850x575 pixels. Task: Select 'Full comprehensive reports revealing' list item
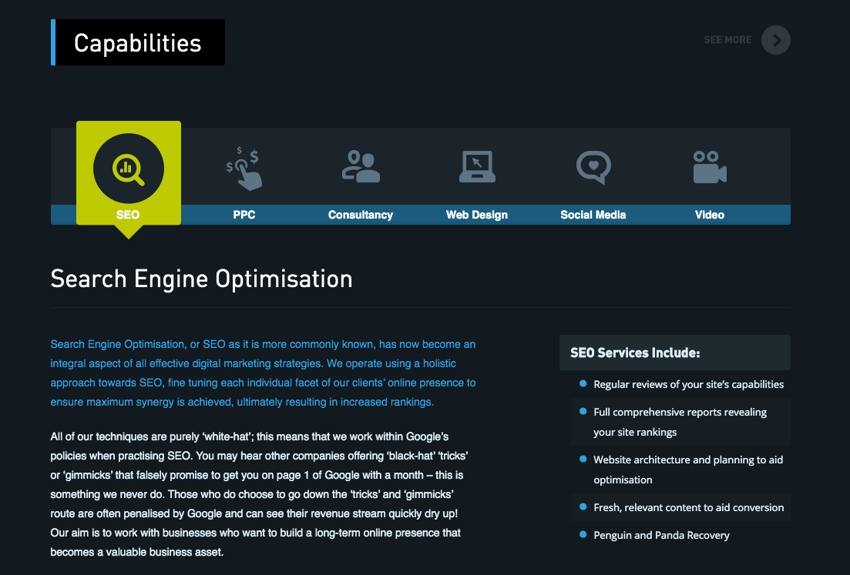click(681, 422)
